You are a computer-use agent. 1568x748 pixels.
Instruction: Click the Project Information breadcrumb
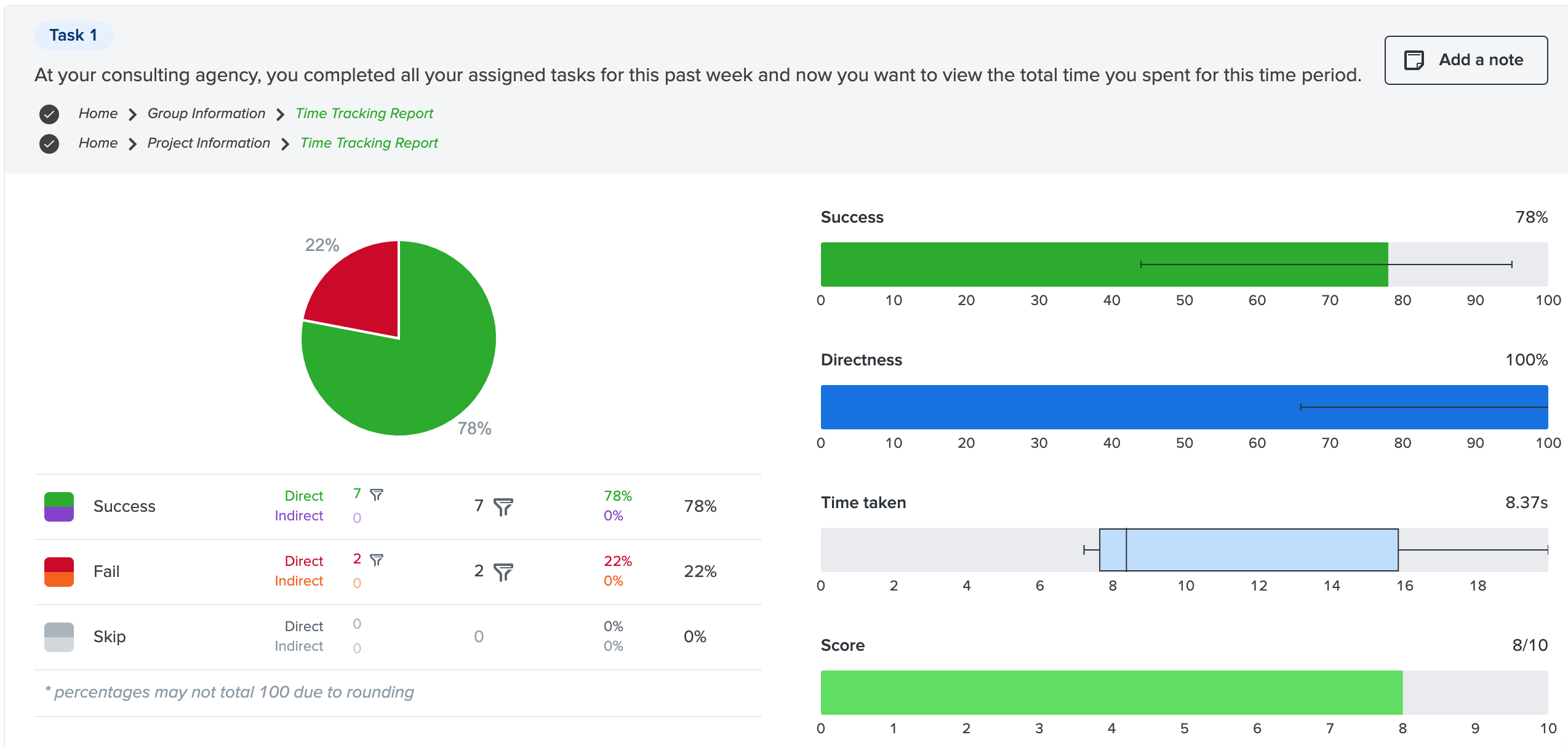209,143
